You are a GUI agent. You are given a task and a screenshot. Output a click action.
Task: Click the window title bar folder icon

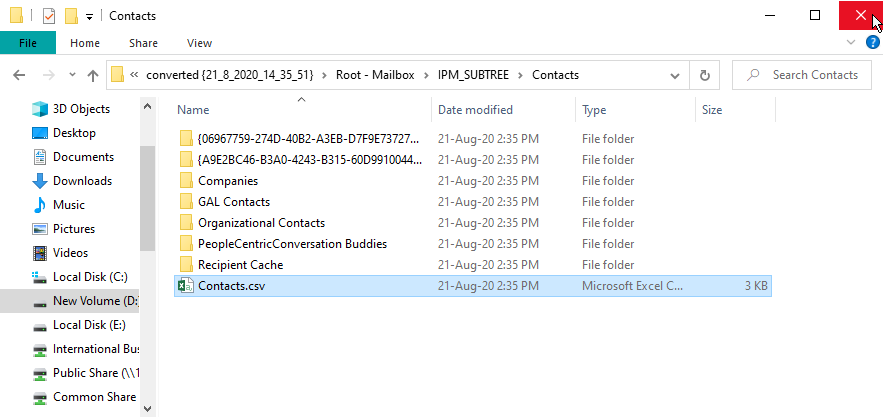(x=16, y=16)
